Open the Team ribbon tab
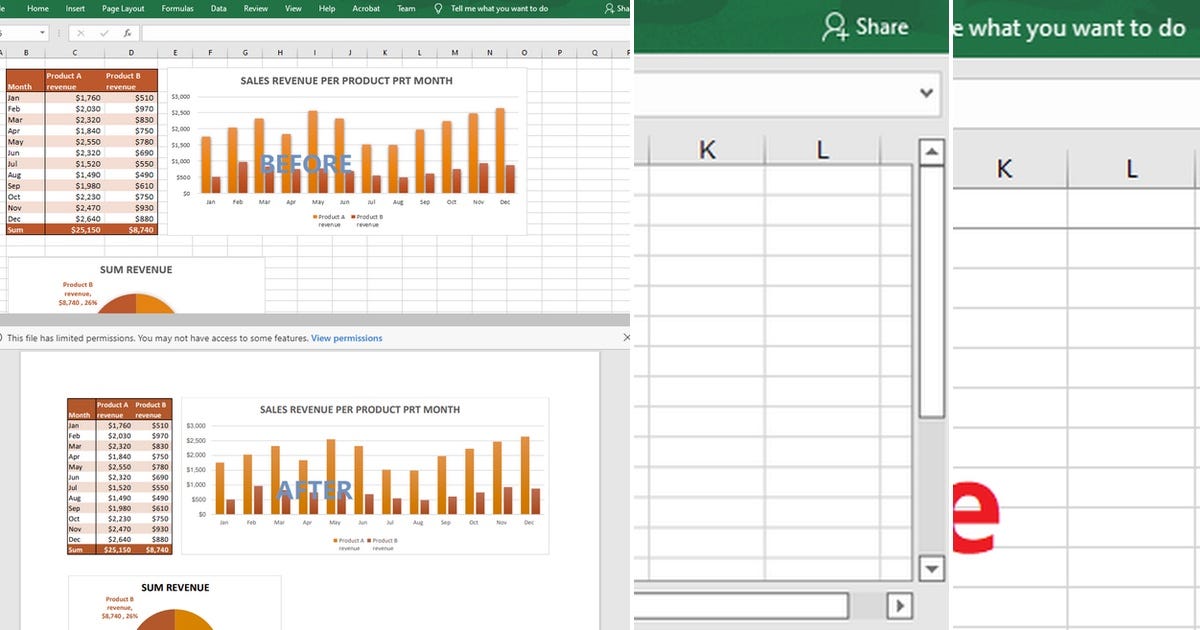 coord(405,8)
